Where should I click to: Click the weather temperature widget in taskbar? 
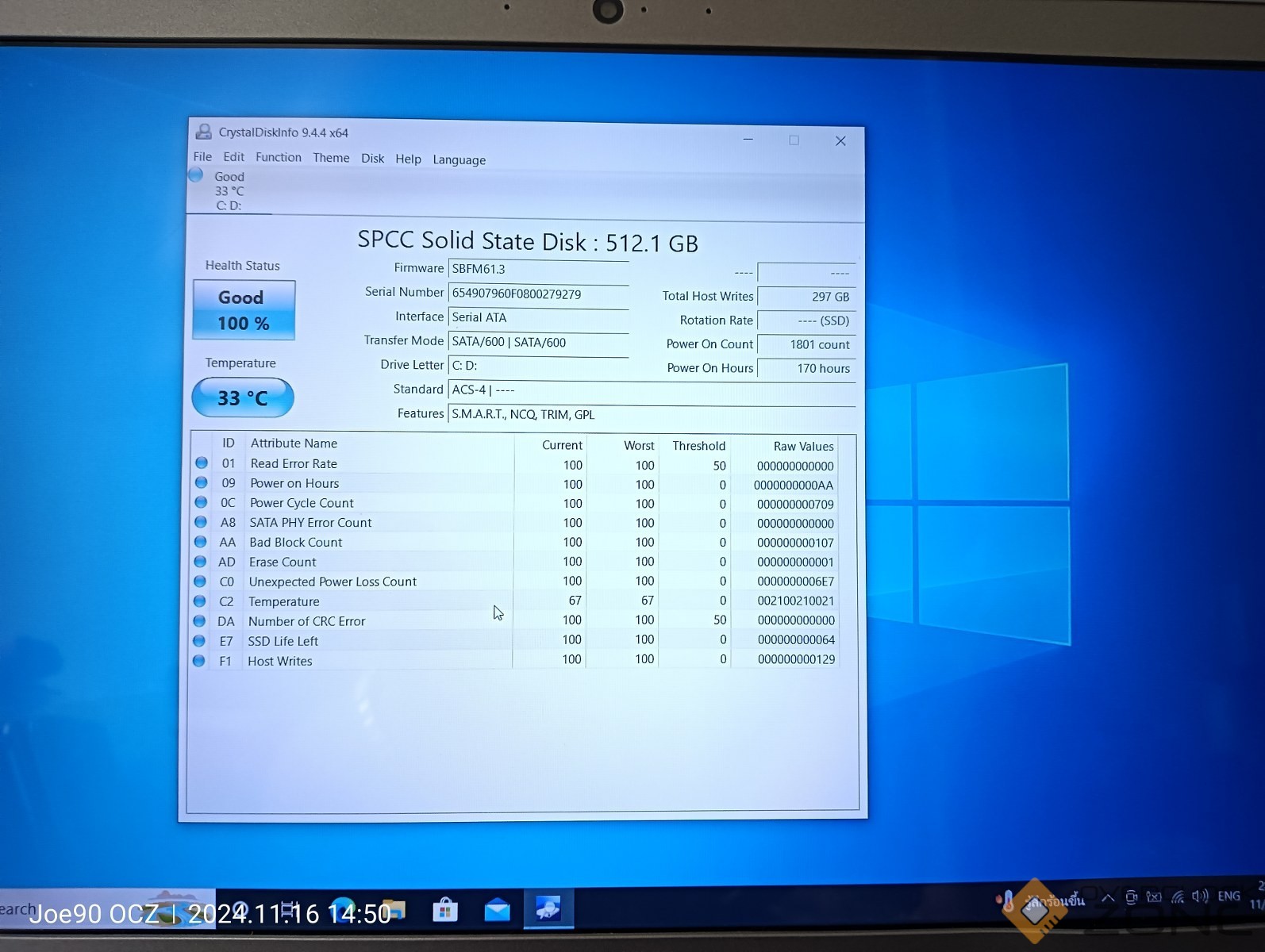[1041, 901]
